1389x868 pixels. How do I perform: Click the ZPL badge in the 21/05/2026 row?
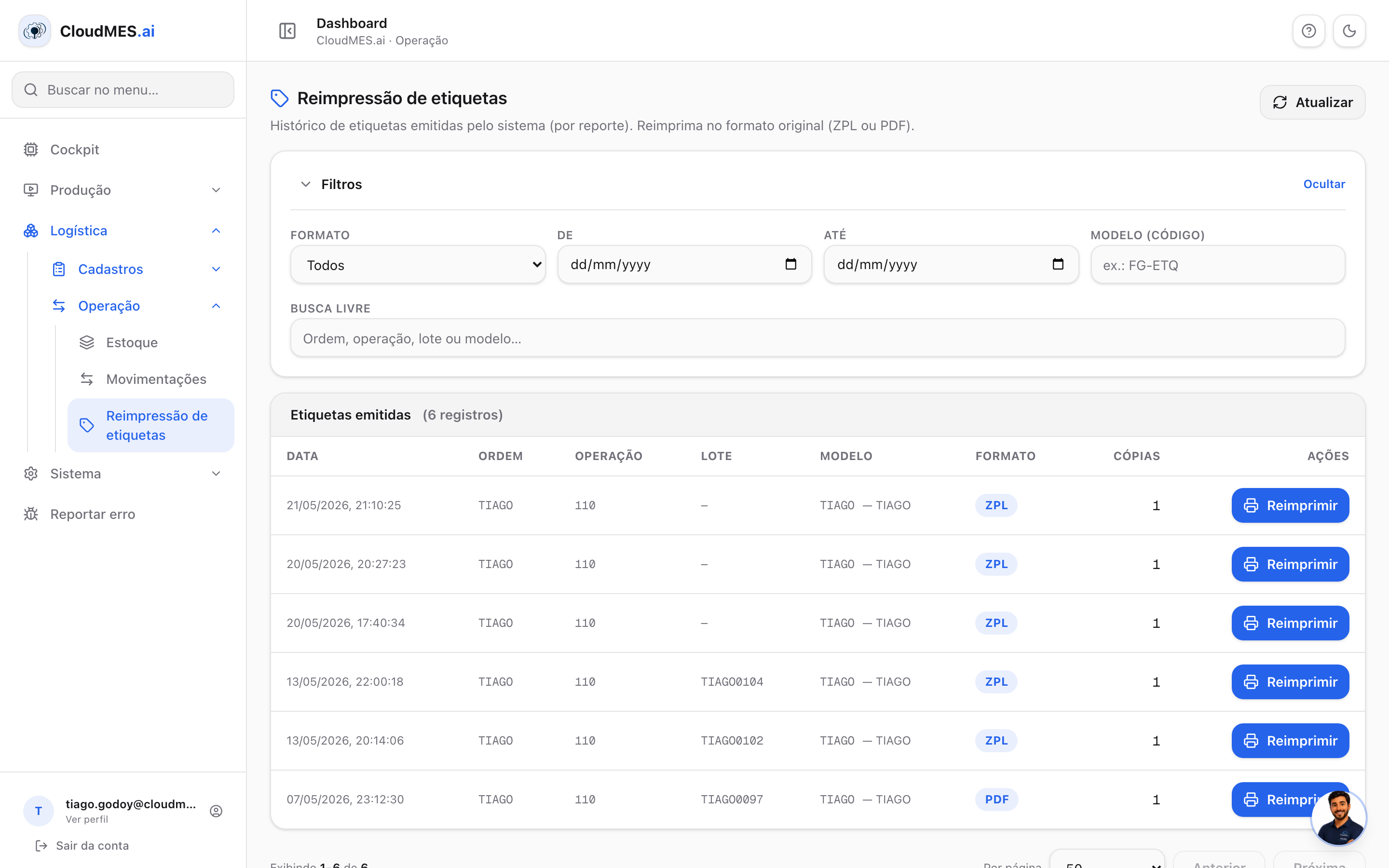click(x=996, y=505)
